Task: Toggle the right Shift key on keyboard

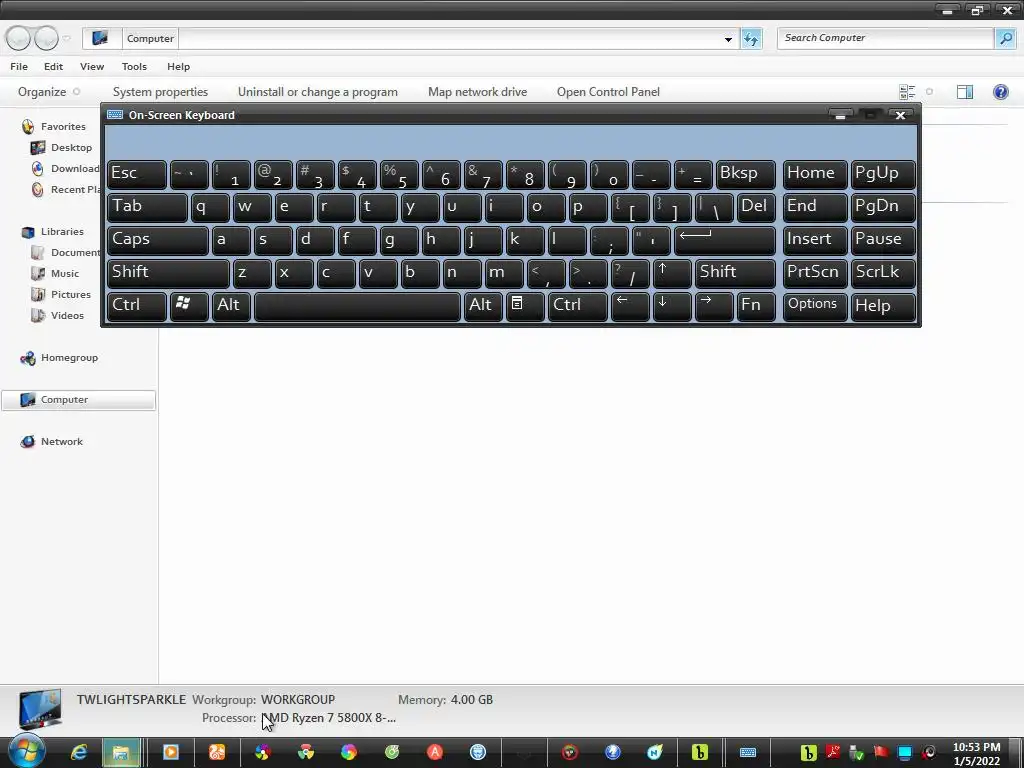Action: pyautogui.click(x=735, y=273)
